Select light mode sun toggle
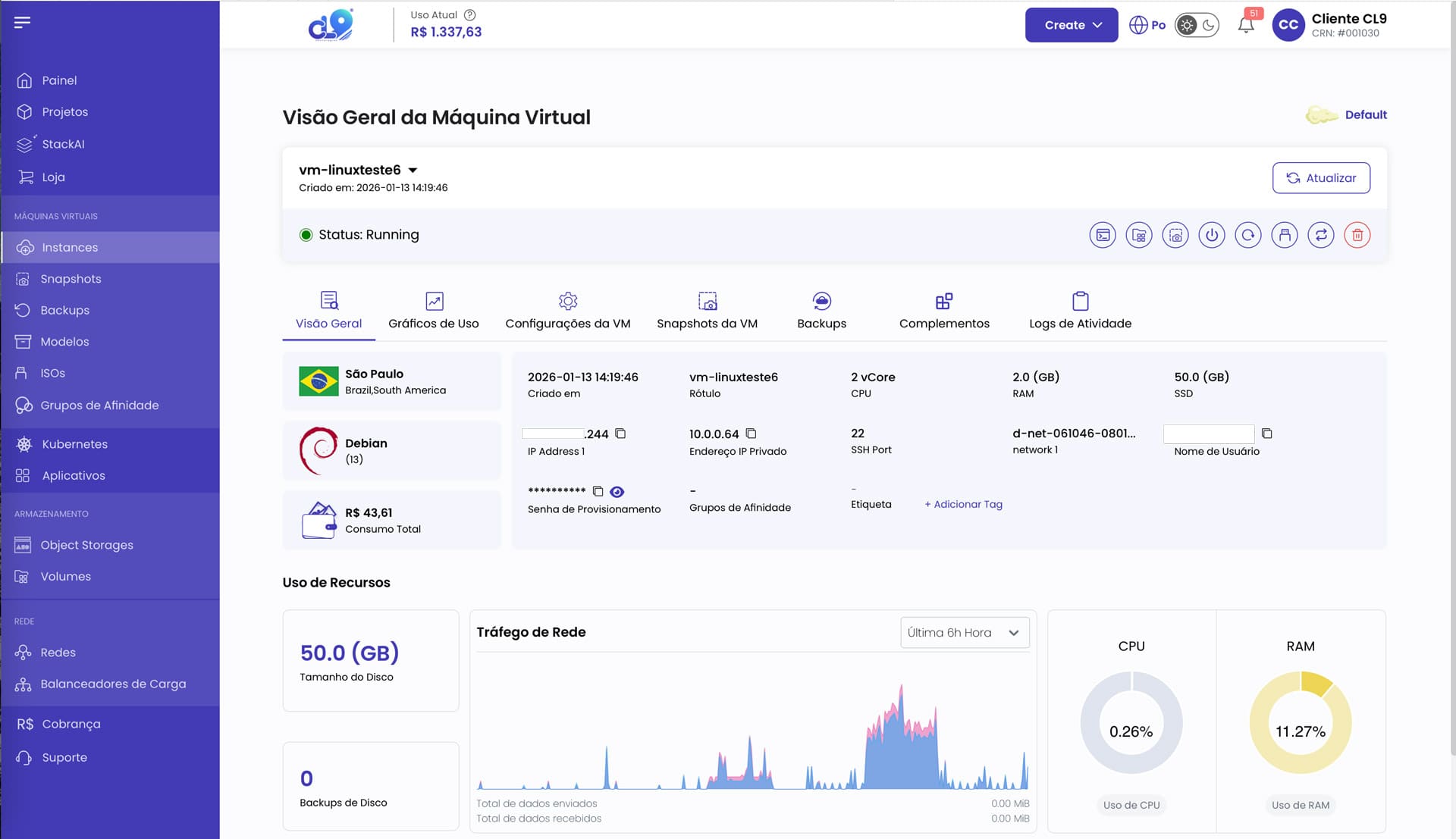This screenshot has width=1456, height=839. coord(1187,25)
